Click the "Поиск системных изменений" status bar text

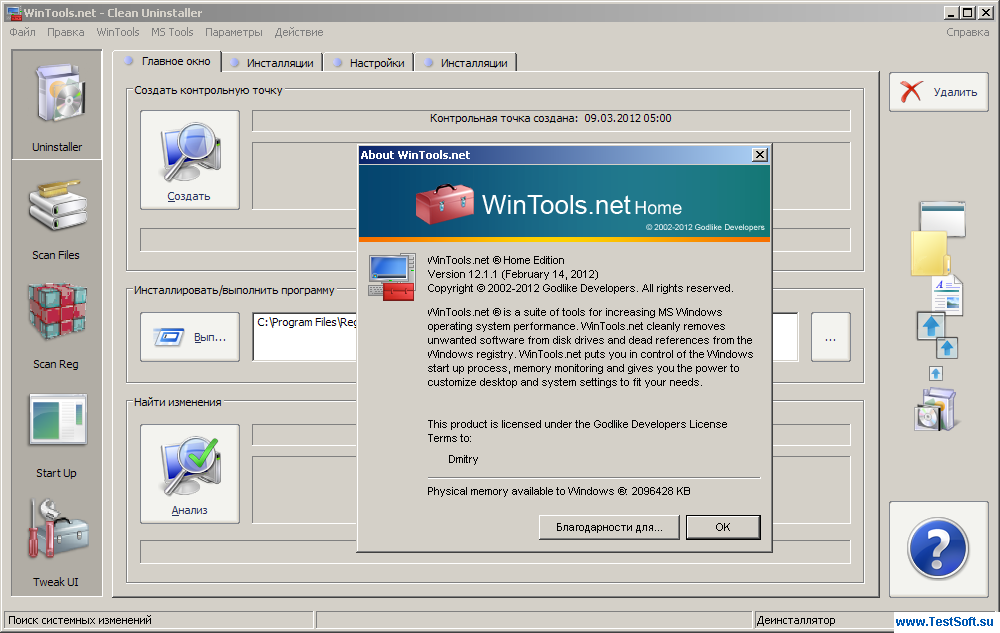click(80, 620)
